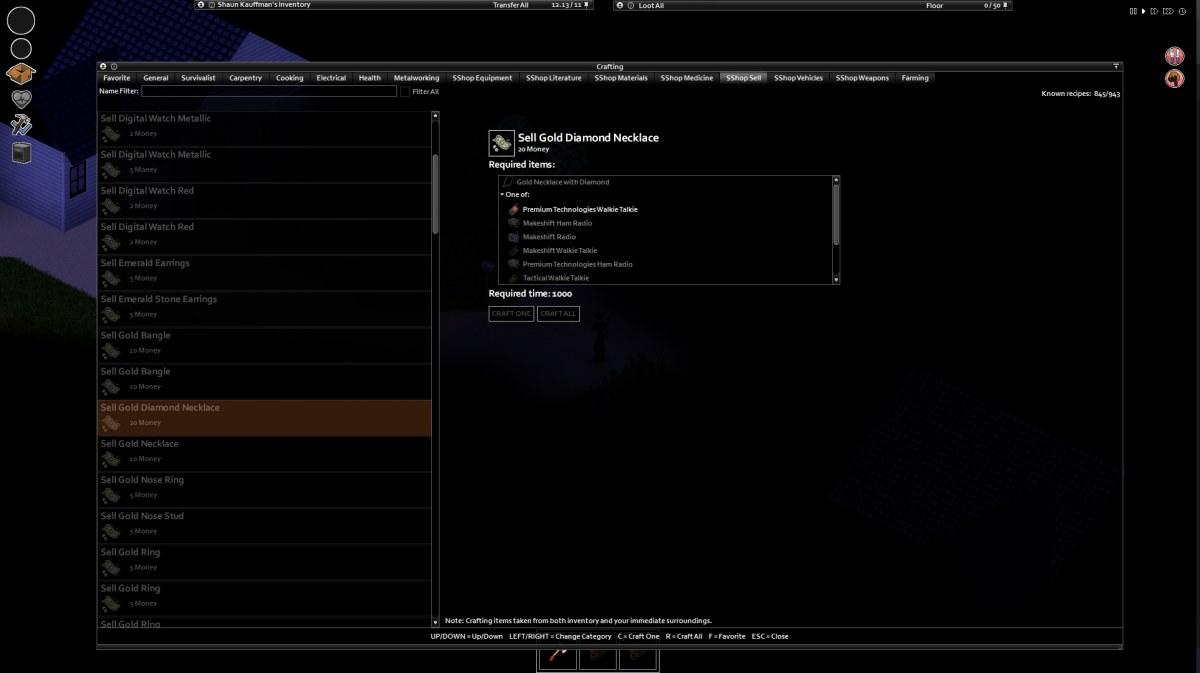Click the CRAFT ONE button
1200x673 pixels.
point(511,314)
